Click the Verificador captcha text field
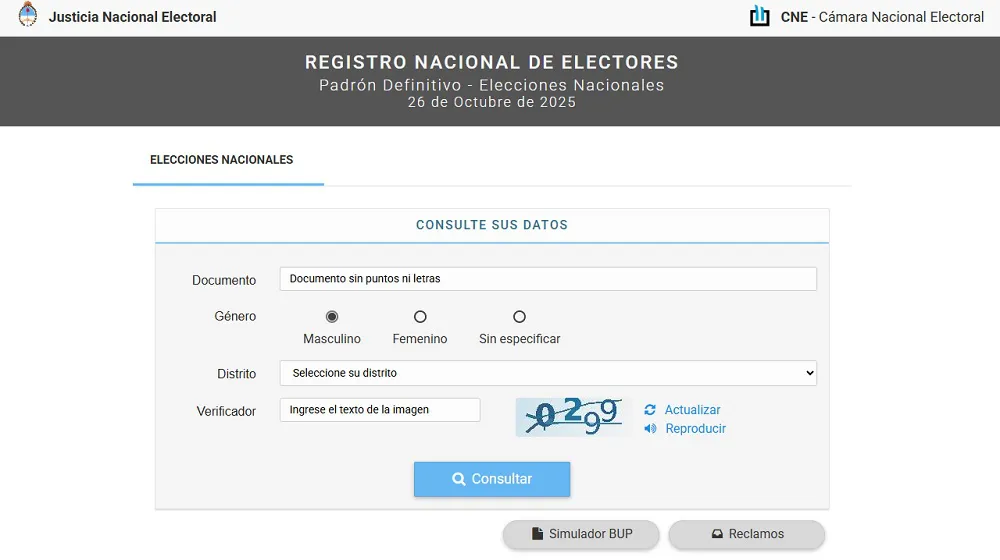The image size is (1000, 560). [380, 410]
